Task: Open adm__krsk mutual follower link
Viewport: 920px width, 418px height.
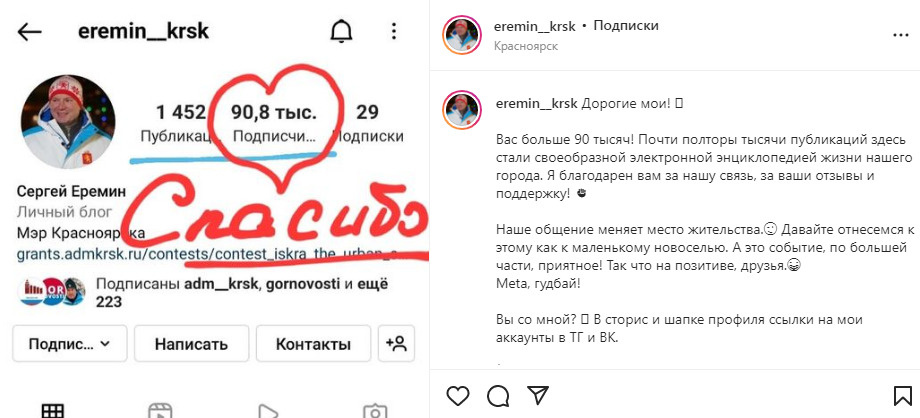Action: coord(221,285)
